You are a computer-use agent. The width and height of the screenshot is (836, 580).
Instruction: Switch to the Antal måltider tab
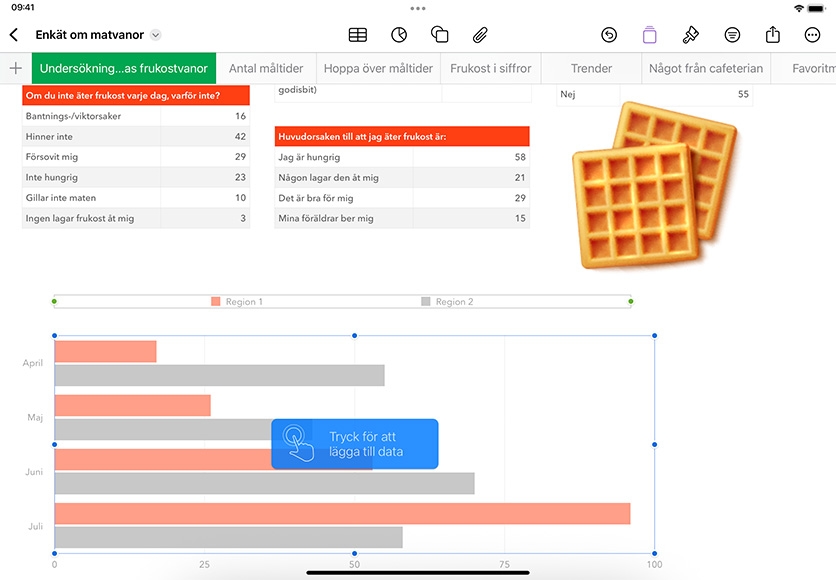click(266, 68)
